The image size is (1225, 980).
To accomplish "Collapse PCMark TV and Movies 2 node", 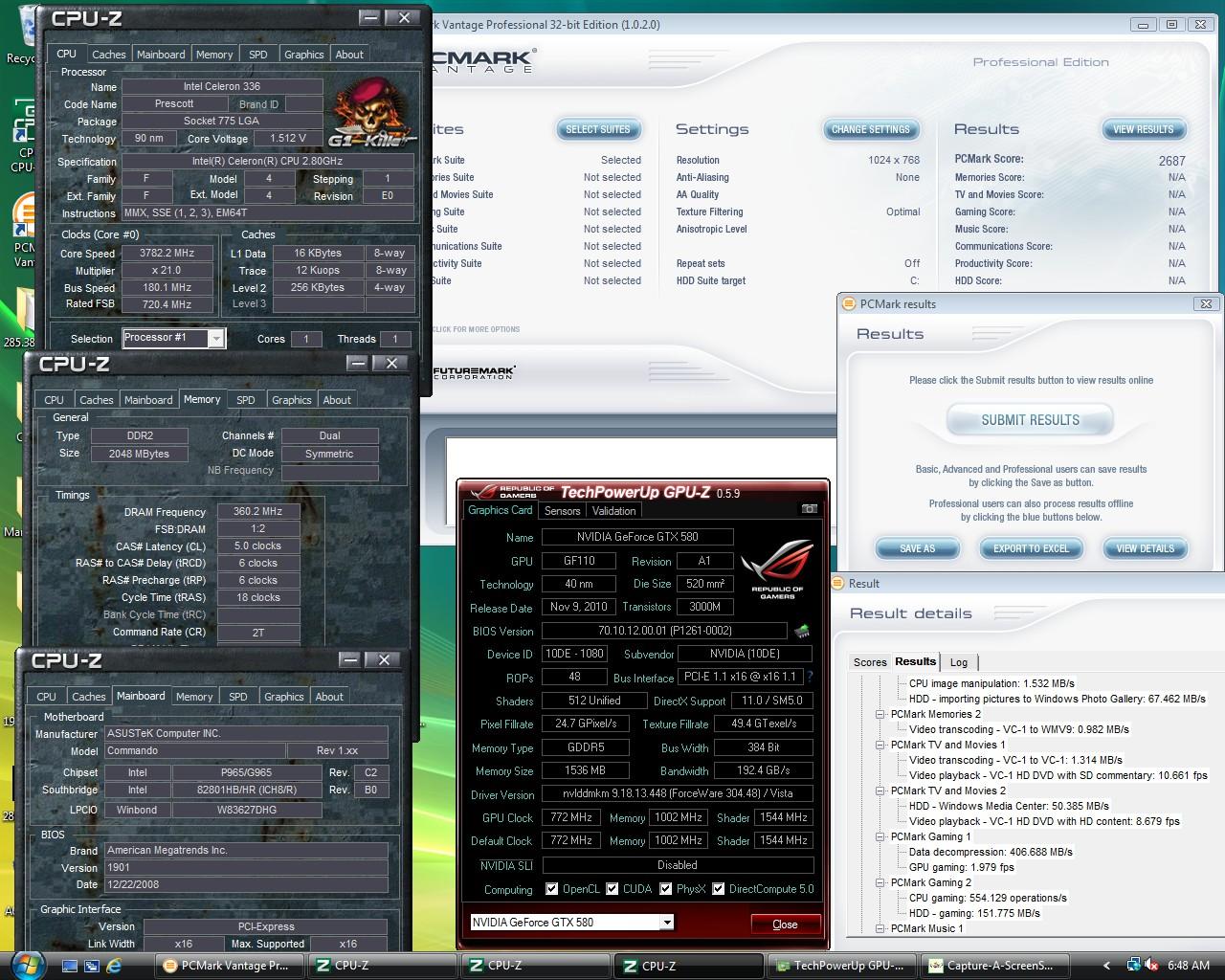I will [x=880, y=791].
